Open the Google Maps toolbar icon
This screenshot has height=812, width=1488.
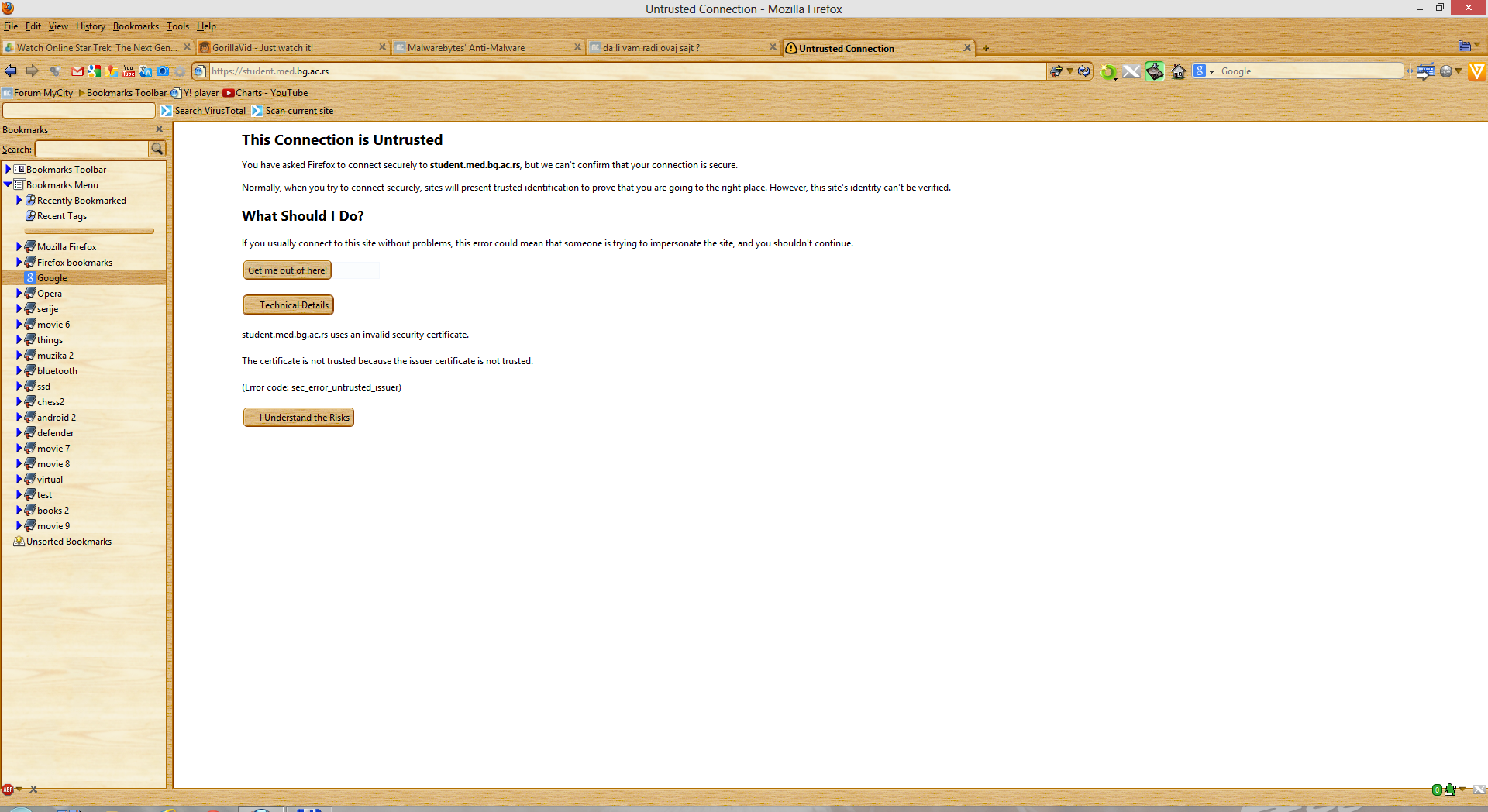[112, 71]
